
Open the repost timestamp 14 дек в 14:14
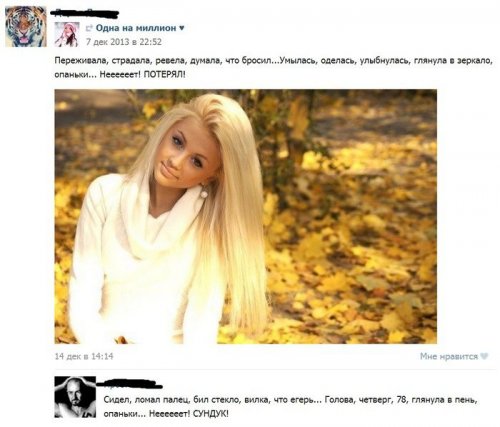pyautogui.click(x=84, y=356)
